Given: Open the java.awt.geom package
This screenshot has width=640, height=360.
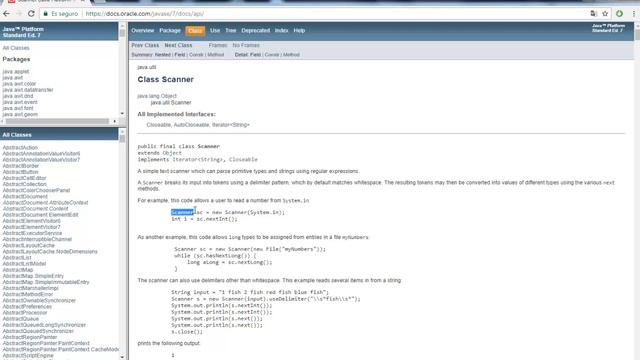Looking at the screenshot, I should click(x=20, y=114).
